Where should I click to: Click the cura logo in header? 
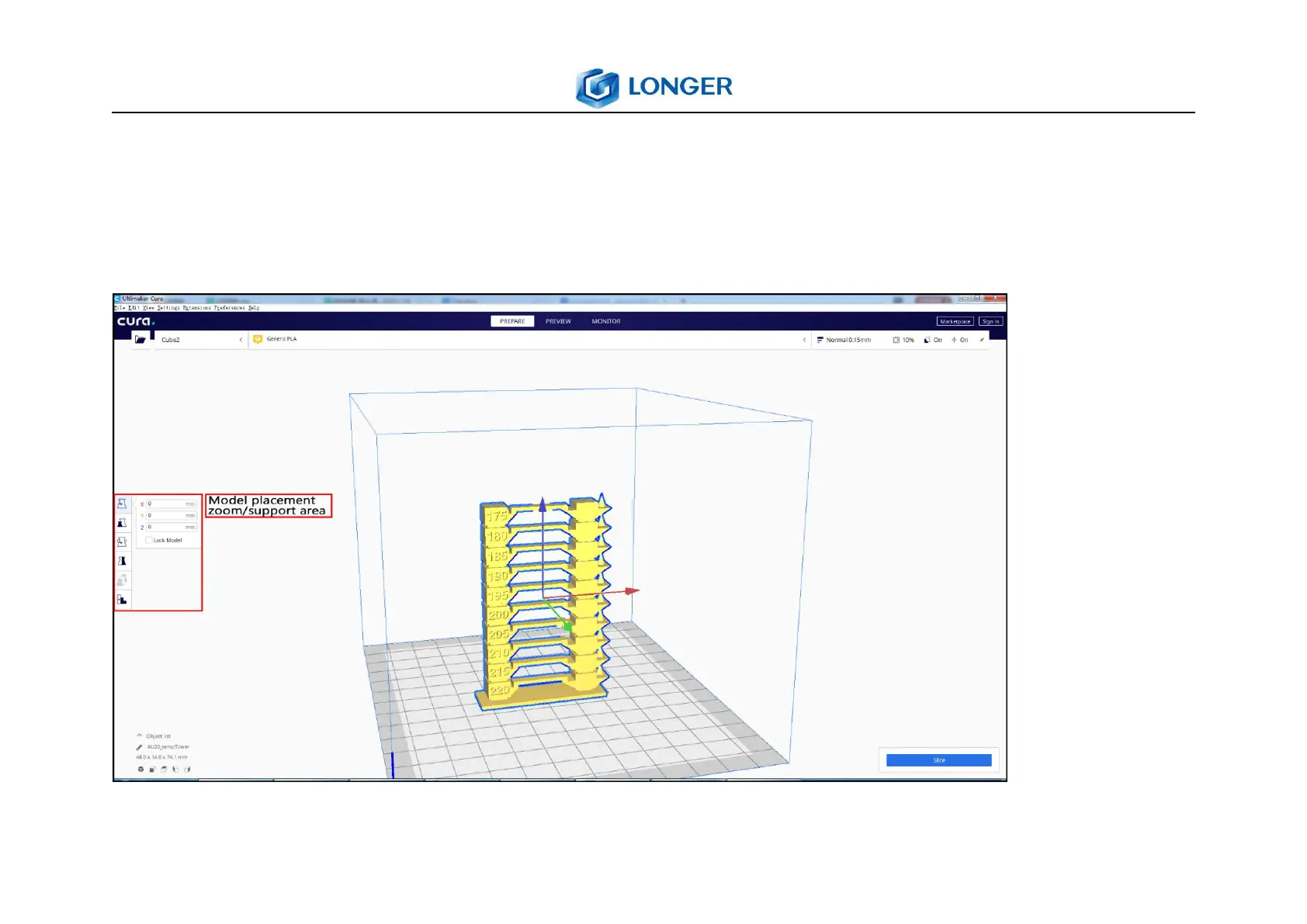click(x=136, y=321)
